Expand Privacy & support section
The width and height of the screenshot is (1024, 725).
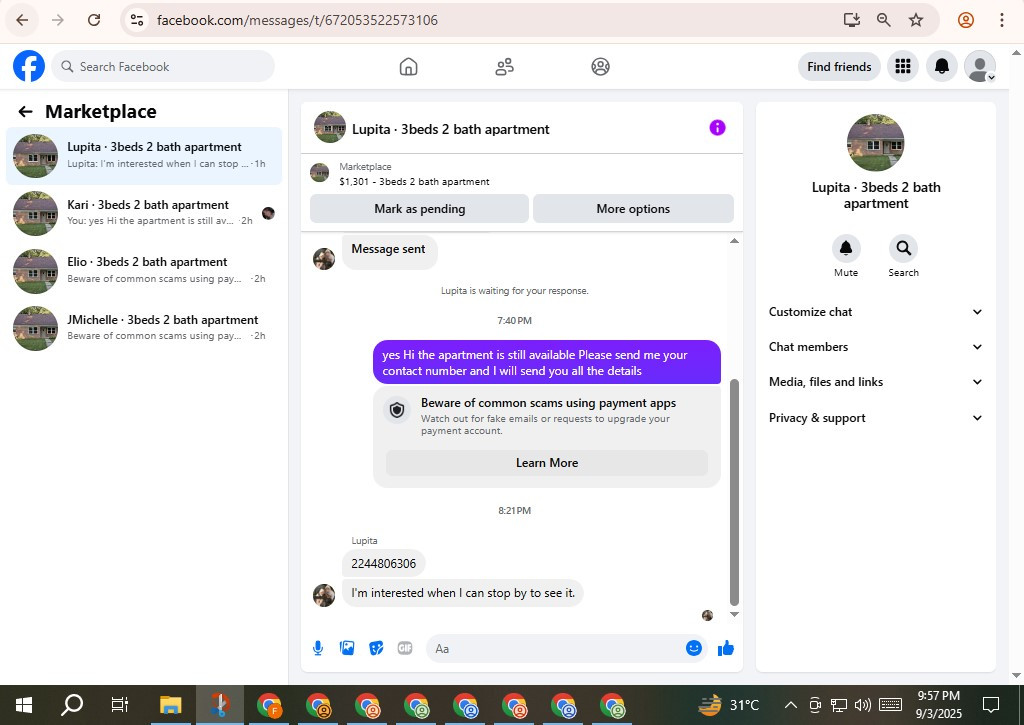coord(875,418)
